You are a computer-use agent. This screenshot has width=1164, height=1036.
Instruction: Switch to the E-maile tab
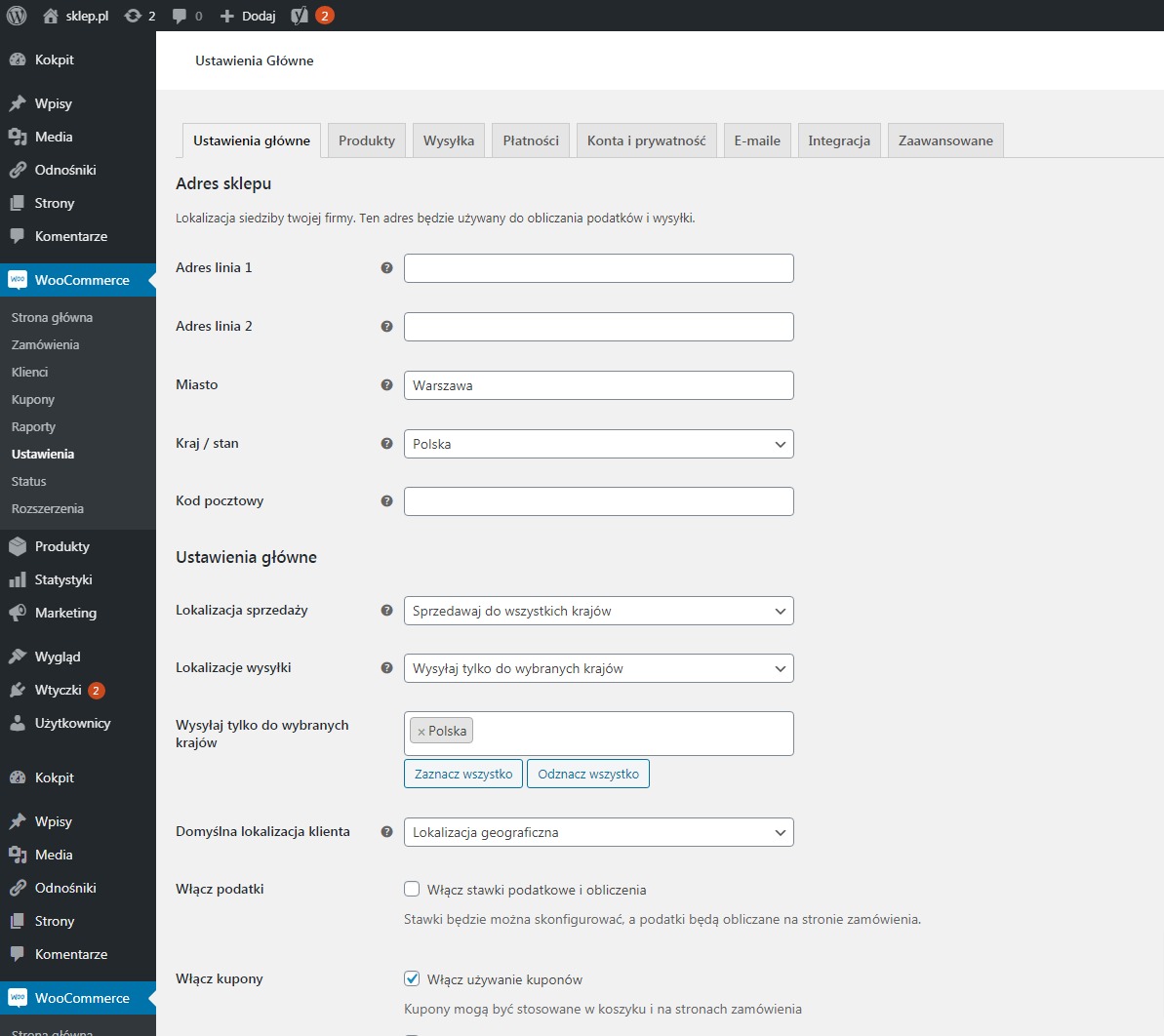click(x=757, y=140)
